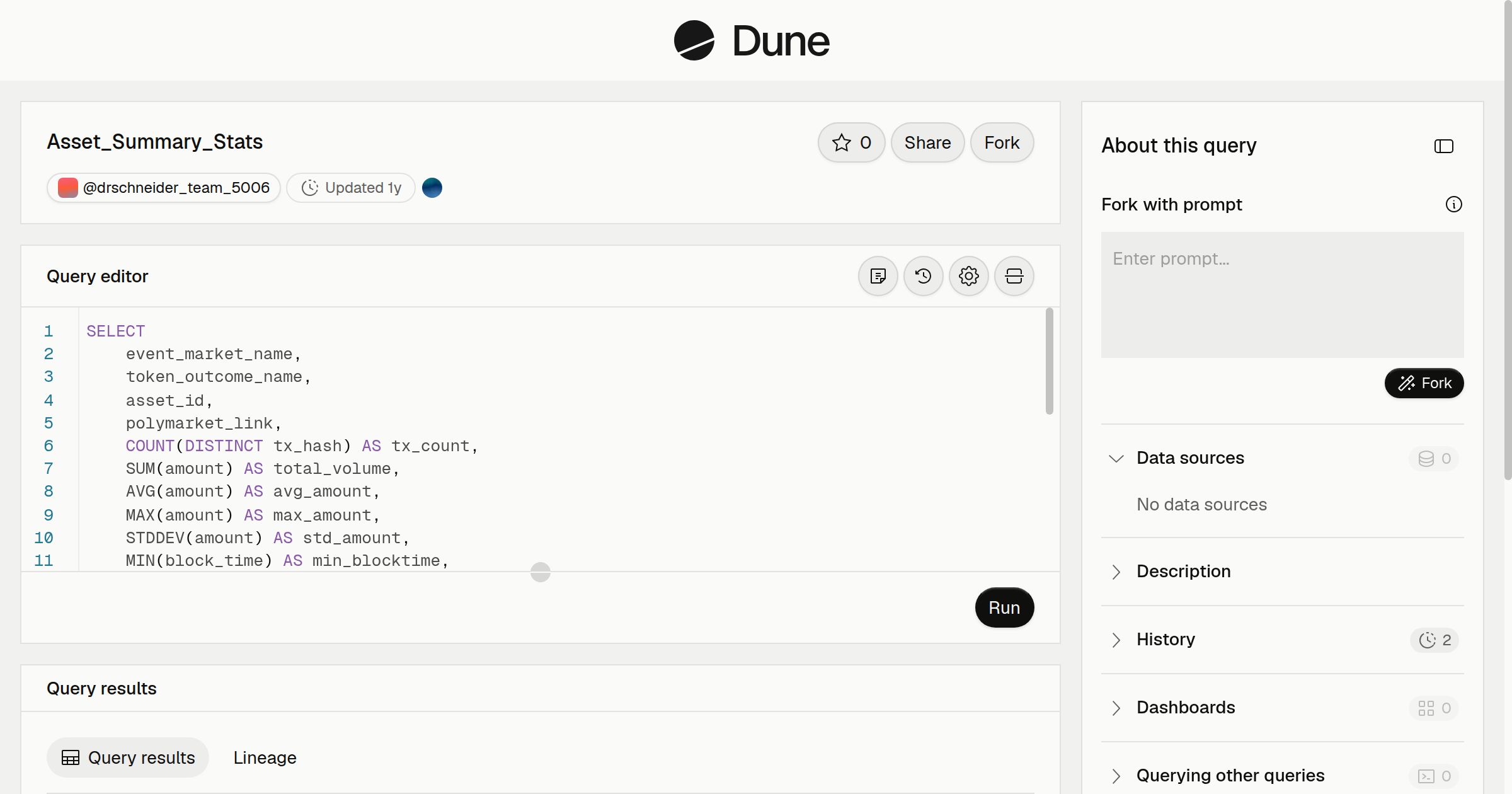This screenshot has width=1512, height=794.
Task: Click the token_outcome_name line
Action: (x=218, y=376)
